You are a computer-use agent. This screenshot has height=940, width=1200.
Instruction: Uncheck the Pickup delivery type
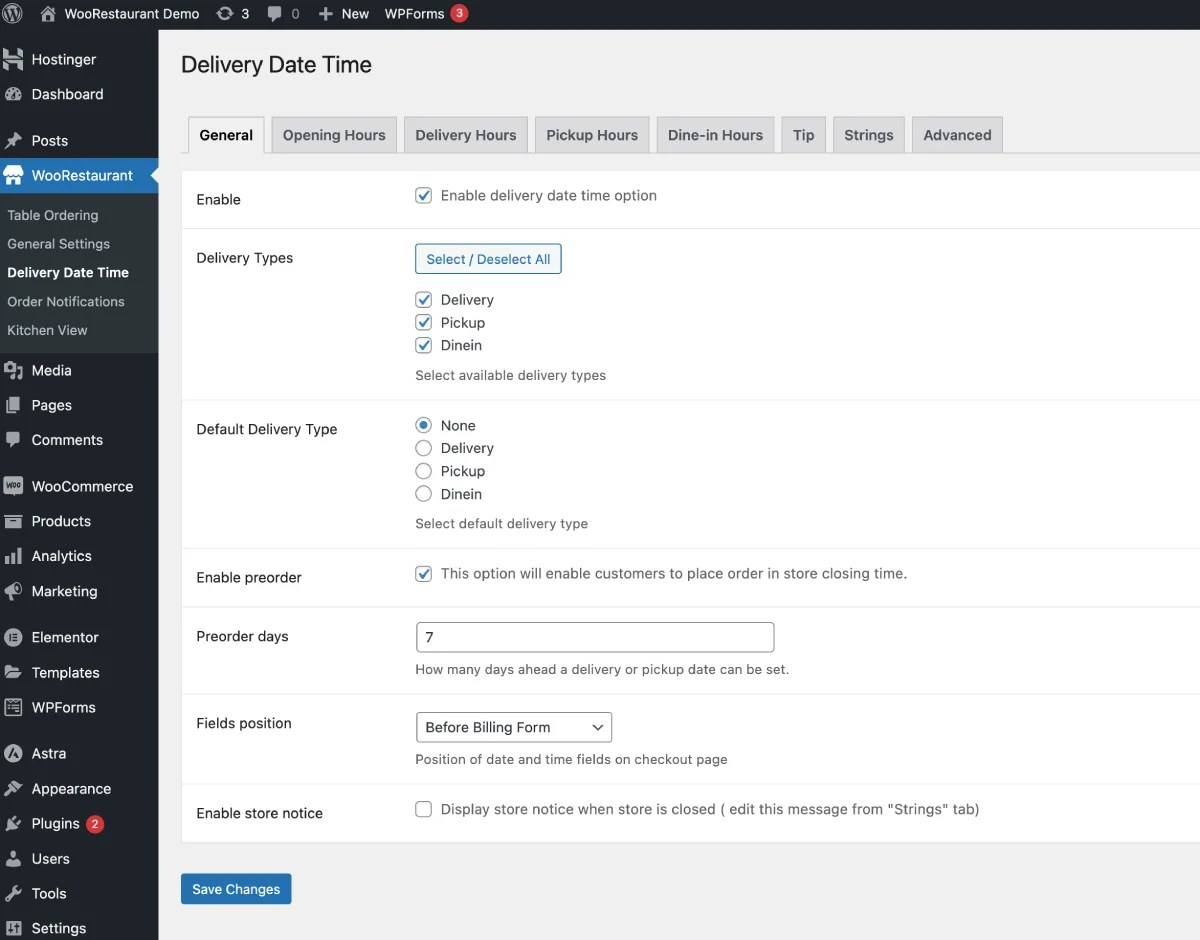(423, 322)
